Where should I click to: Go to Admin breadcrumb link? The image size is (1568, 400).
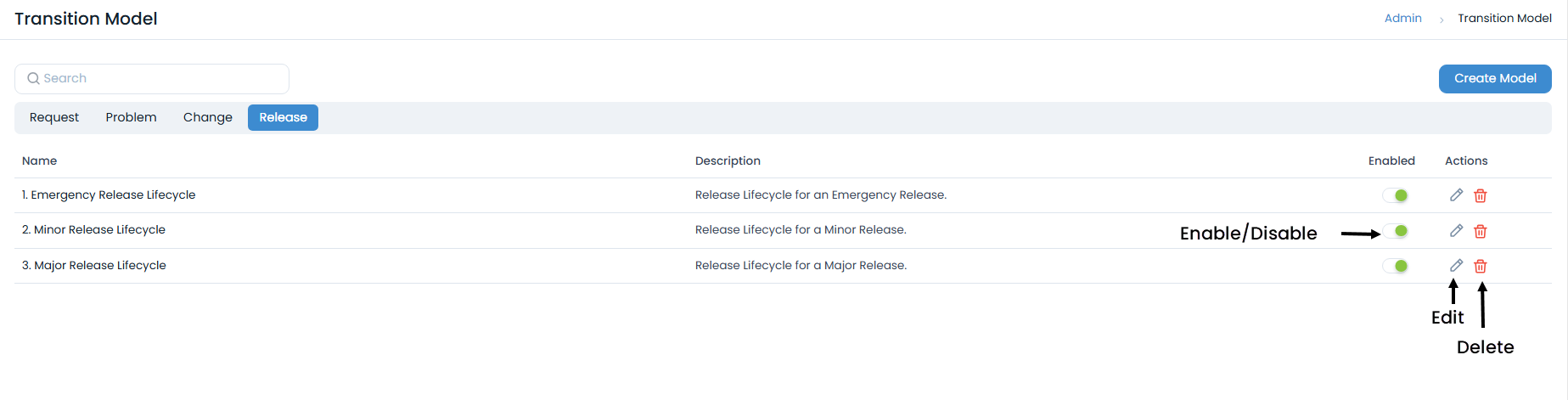[x=1402, y=18]
